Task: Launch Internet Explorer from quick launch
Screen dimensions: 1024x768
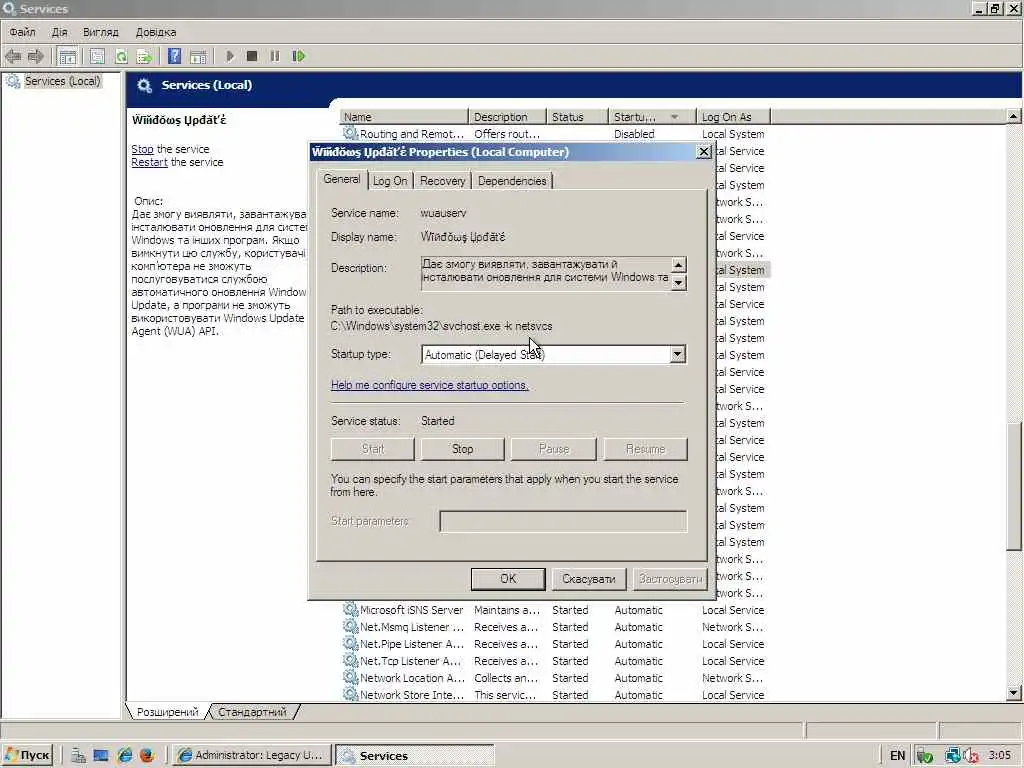Action: 125,755
